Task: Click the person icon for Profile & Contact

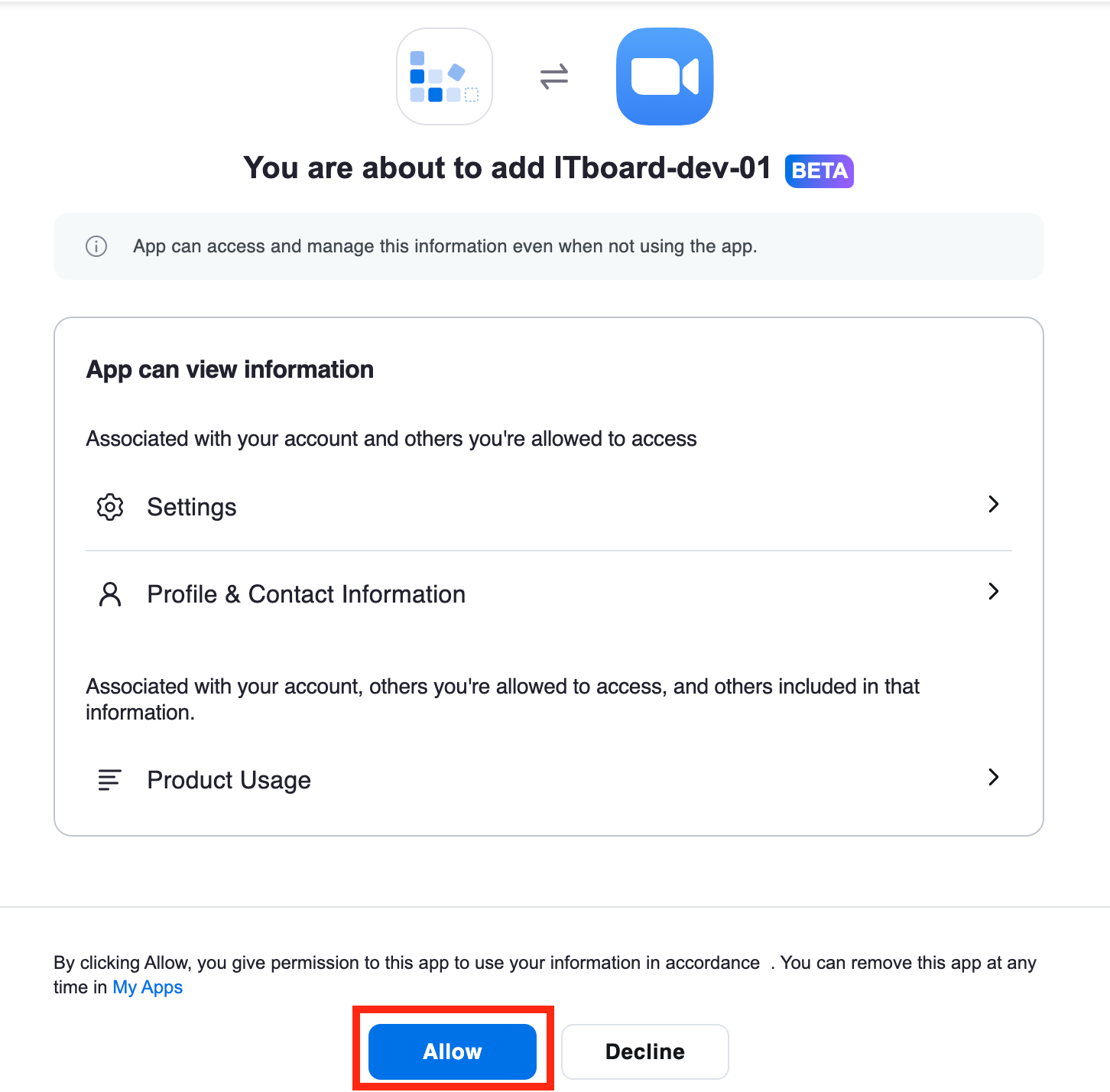Action: click(110, 594)
